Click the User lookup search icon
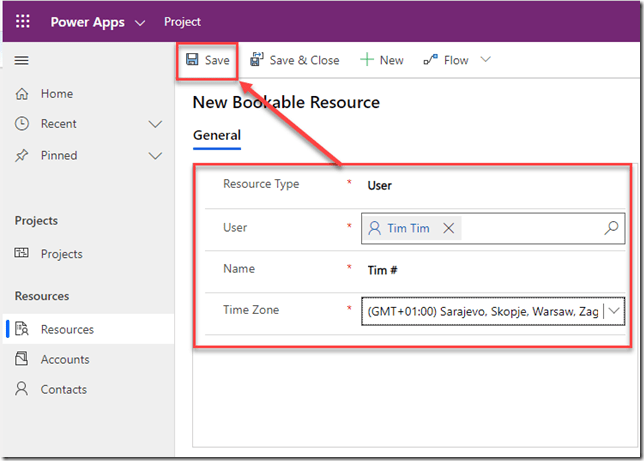Image resolution: width=644 pixels, height=461 pixels. click(x=611, y=228)
